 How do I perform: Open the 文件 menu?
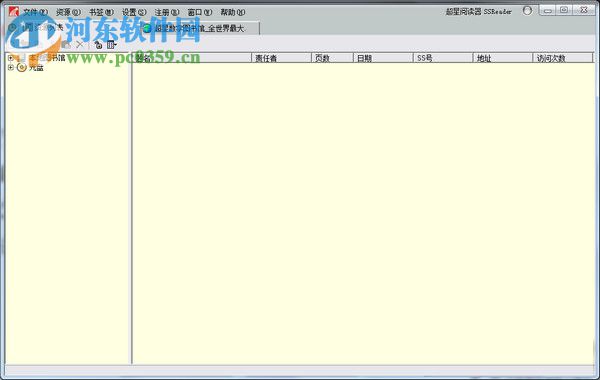(x=35, y=12)
